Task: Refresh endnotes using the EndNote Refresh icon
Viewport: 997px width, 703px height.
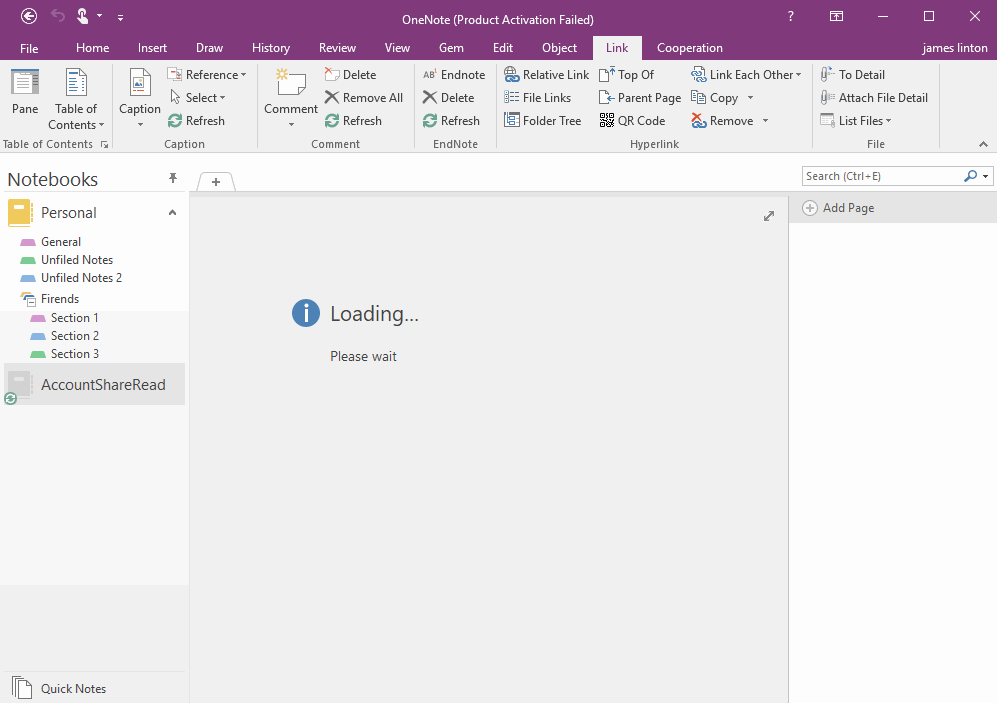Action: tap(453, 120)
